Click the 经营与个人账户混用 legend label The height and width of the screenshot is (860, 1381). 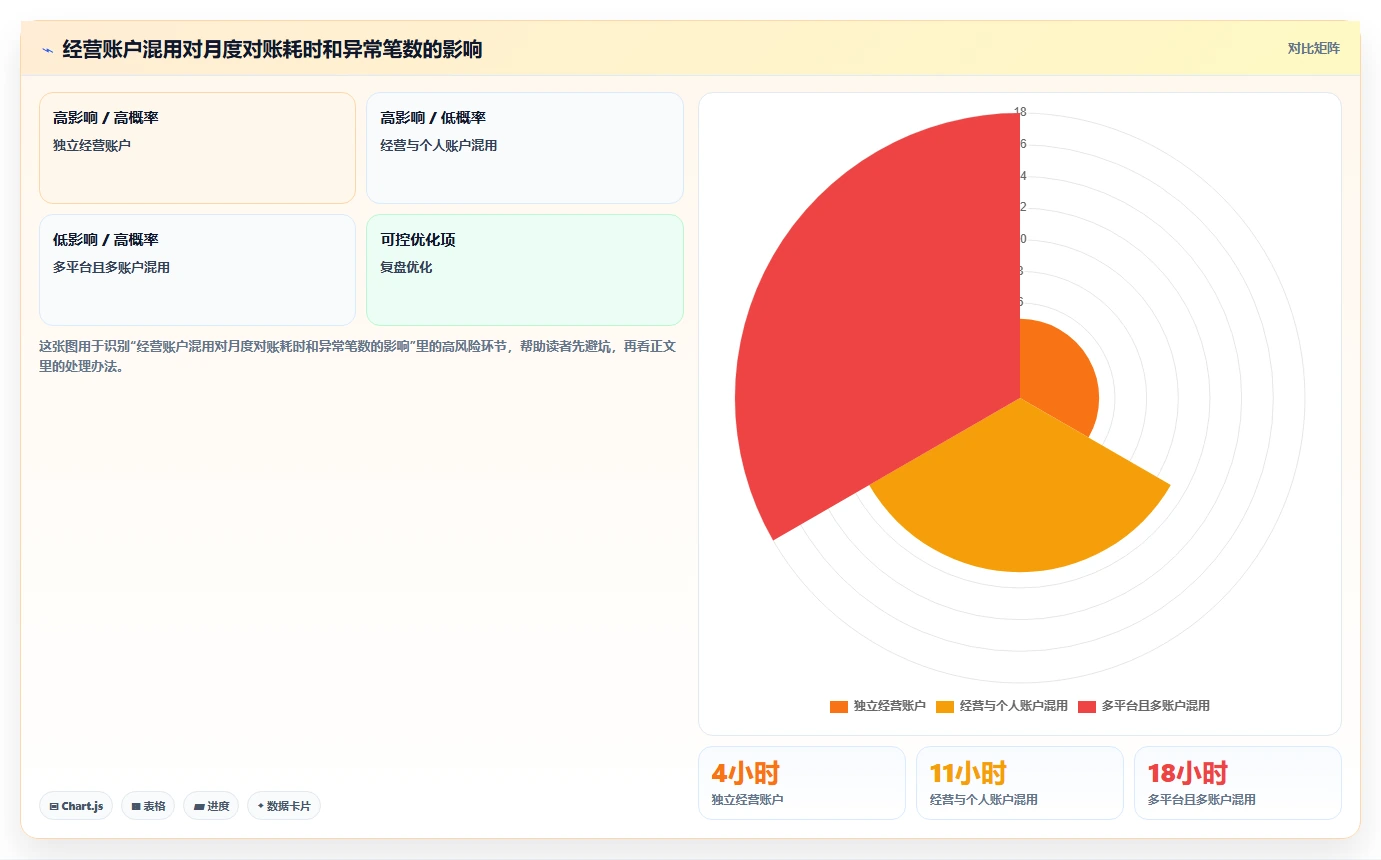click(1013, 706)
